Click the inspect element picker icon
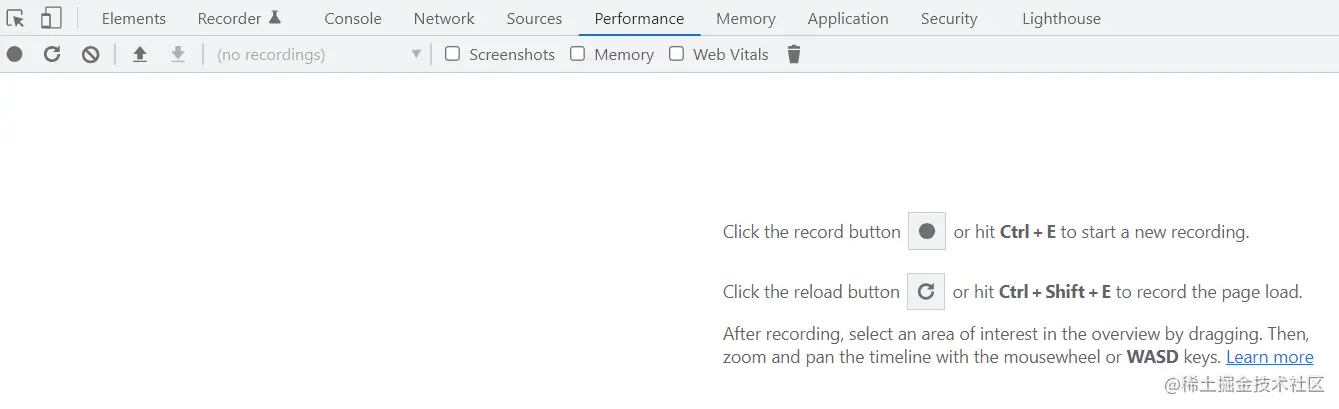The image size is (1339, 409). tap(15, 18)
